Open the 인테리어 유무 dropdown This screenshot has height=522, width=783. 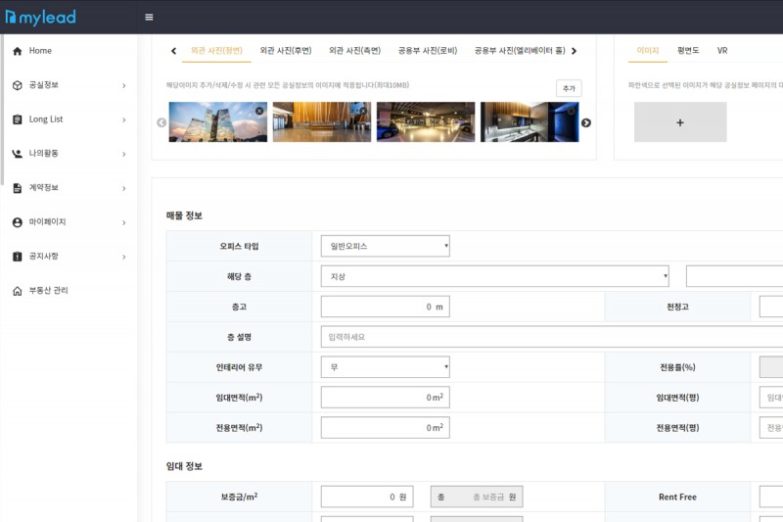click(x=385, y=367)
